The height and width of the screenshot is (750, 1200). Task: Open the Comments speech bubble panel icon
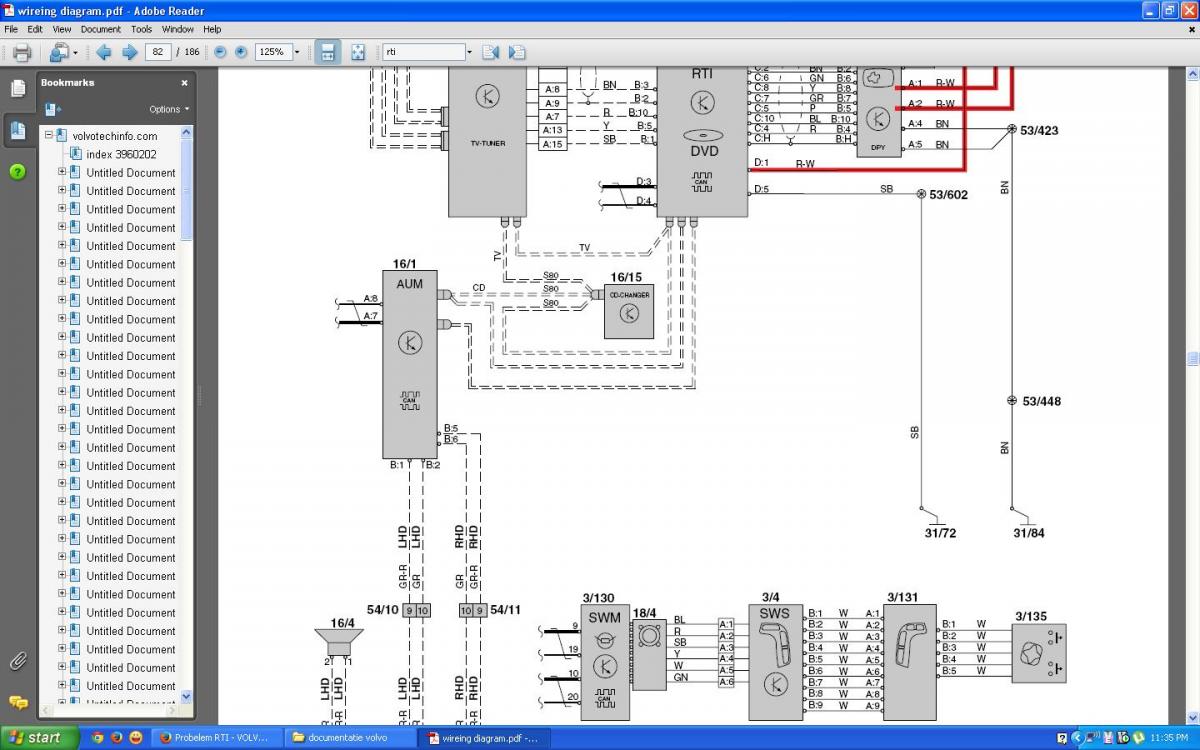18,703
